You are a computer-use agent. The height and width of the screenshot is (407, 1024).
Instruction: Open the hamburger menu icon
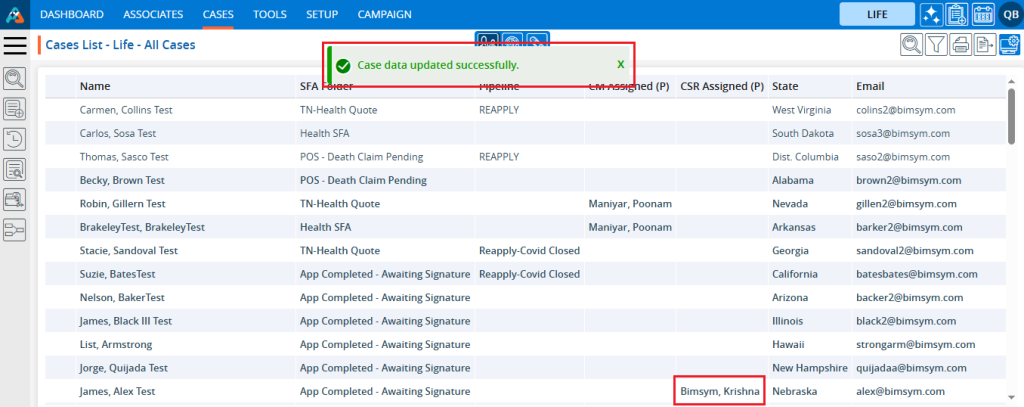coord(15,45)
